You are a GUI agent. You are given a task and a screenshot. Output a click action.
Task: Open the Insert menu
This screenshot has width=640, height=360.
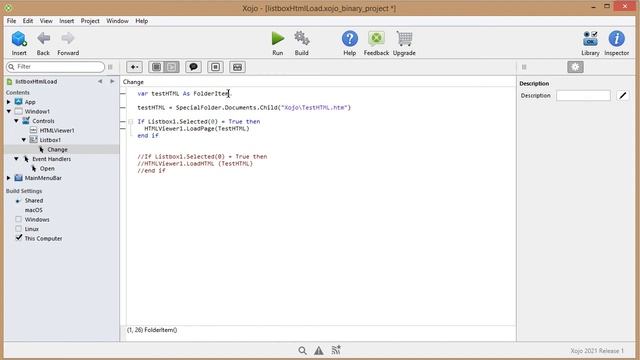click(x=67, y=21)
